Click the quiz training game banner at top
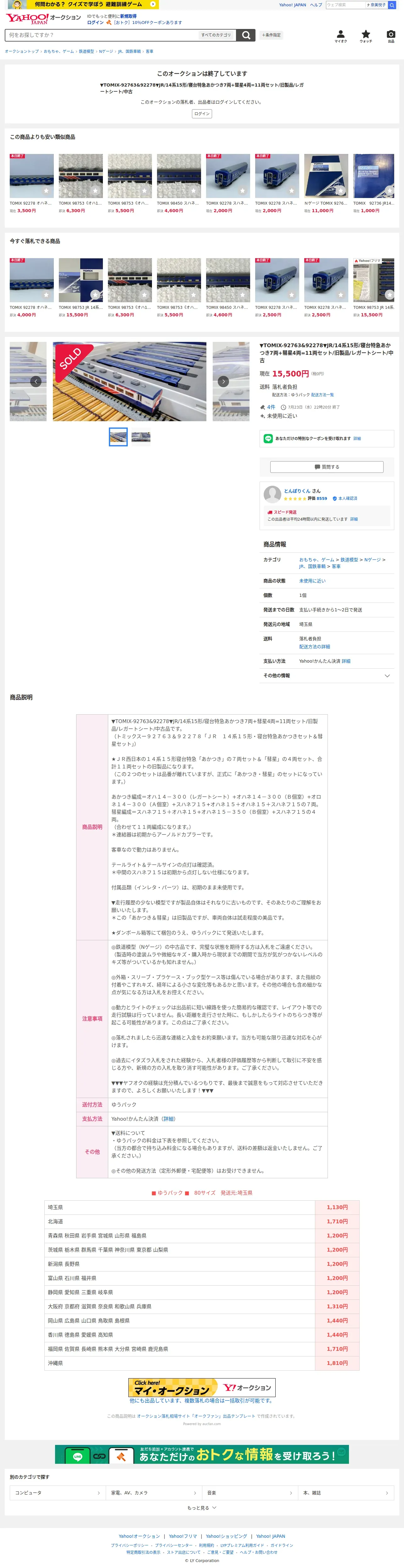 point(83,4)
